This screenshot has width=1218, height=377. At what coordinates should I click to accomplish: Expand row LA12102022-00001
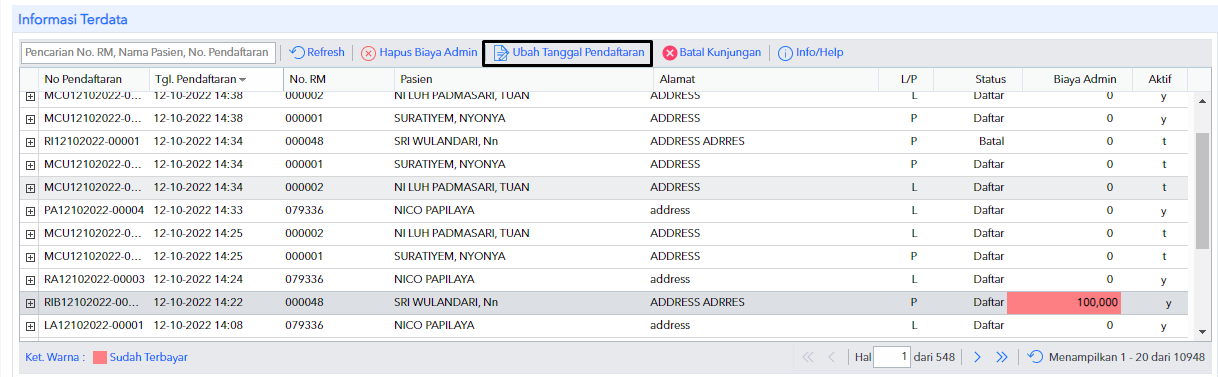[30, 326]
